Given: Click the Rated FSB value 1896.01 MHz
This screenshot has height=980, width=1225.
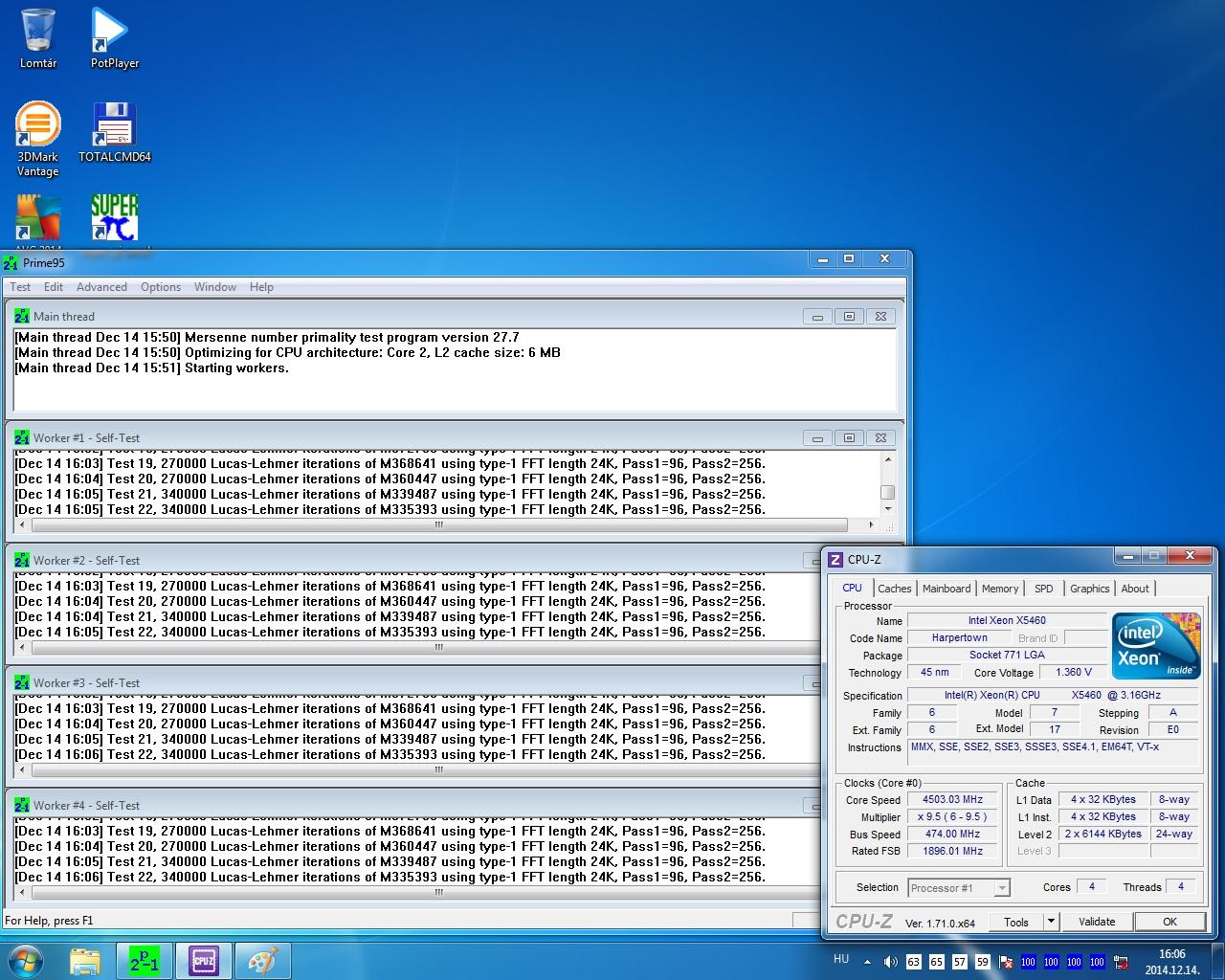Looking at the screenshot, I should [952, 851].
